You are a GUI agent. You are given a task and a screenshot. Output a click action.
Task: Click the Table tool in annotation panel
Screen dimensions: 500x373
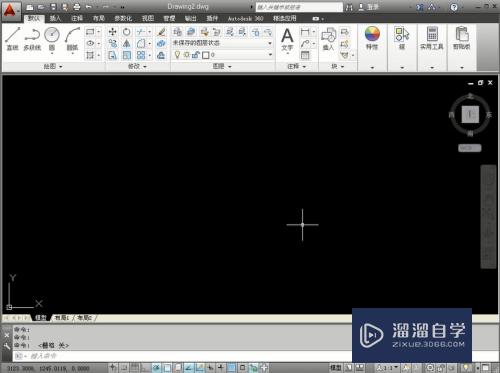305,55
